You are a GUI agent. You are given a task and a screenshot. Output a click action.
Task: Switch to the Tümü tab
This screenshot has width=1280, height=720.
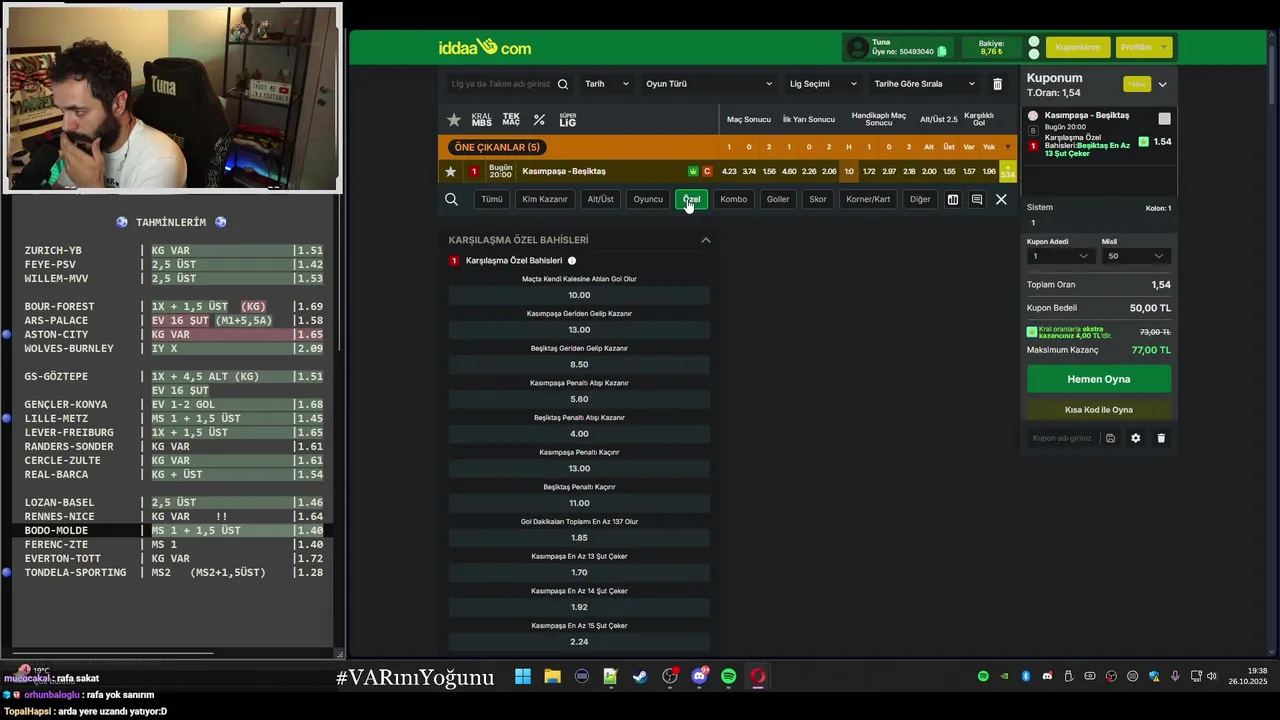coord(492,200)
